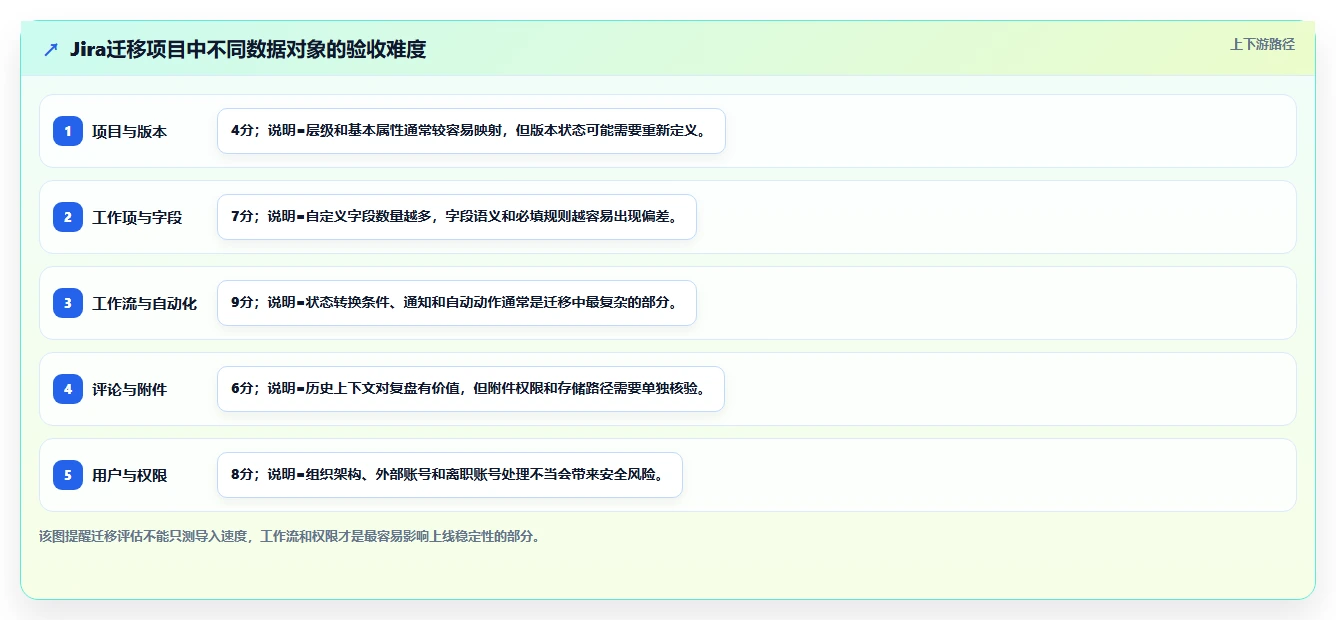Open the 6分 description box about 附件权限

tap(470, 389)
